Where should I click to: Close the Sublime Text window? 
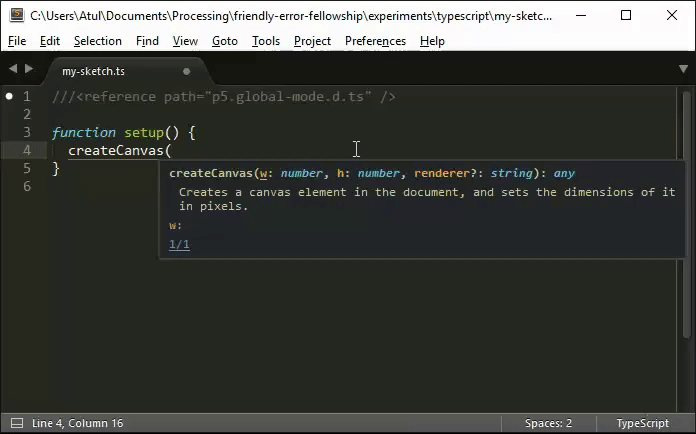tap(672, 16)
